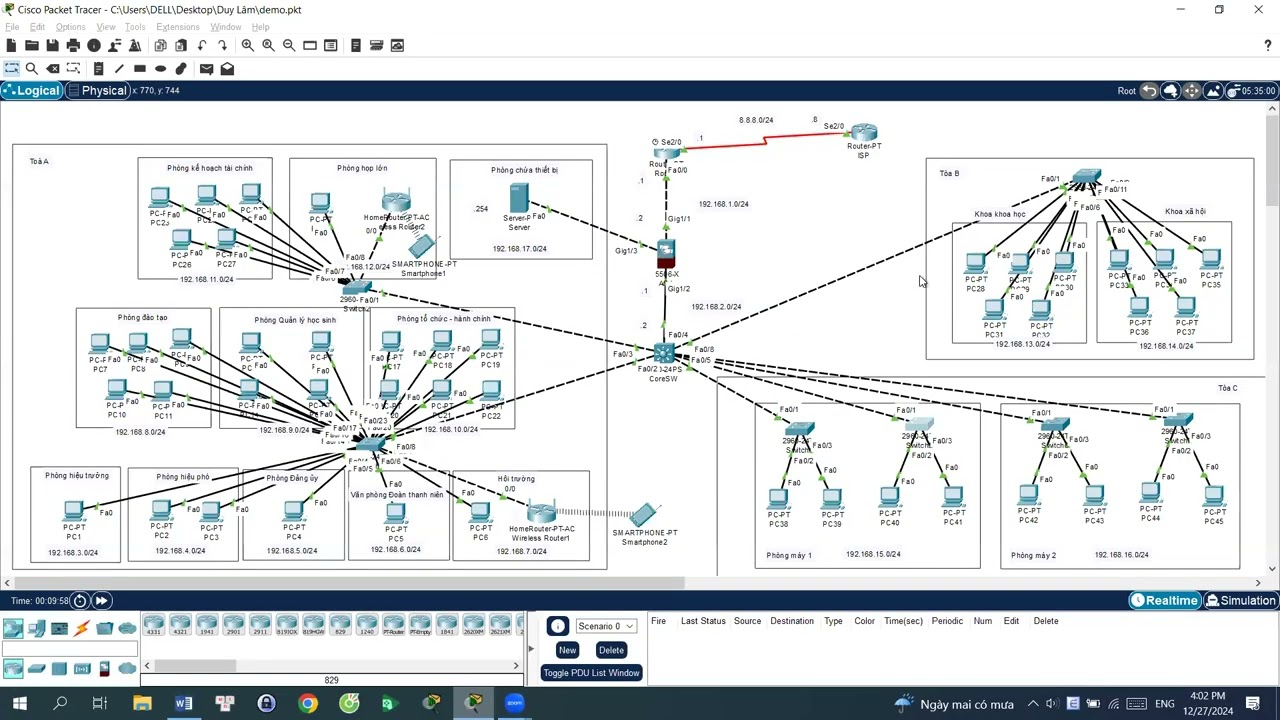Choose the Select tool
The width and height of the screenshot is (1280, 720).
coord(11,68)
